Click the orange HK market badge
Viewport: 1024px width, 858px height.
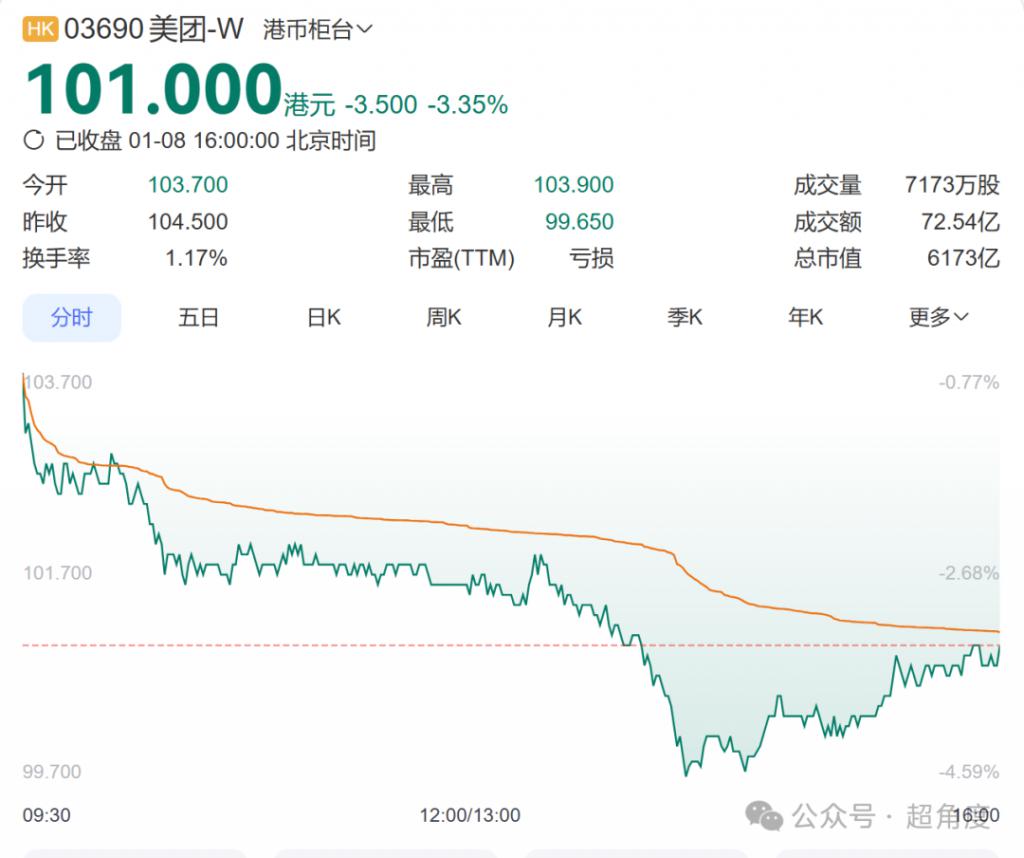point(40,29)
